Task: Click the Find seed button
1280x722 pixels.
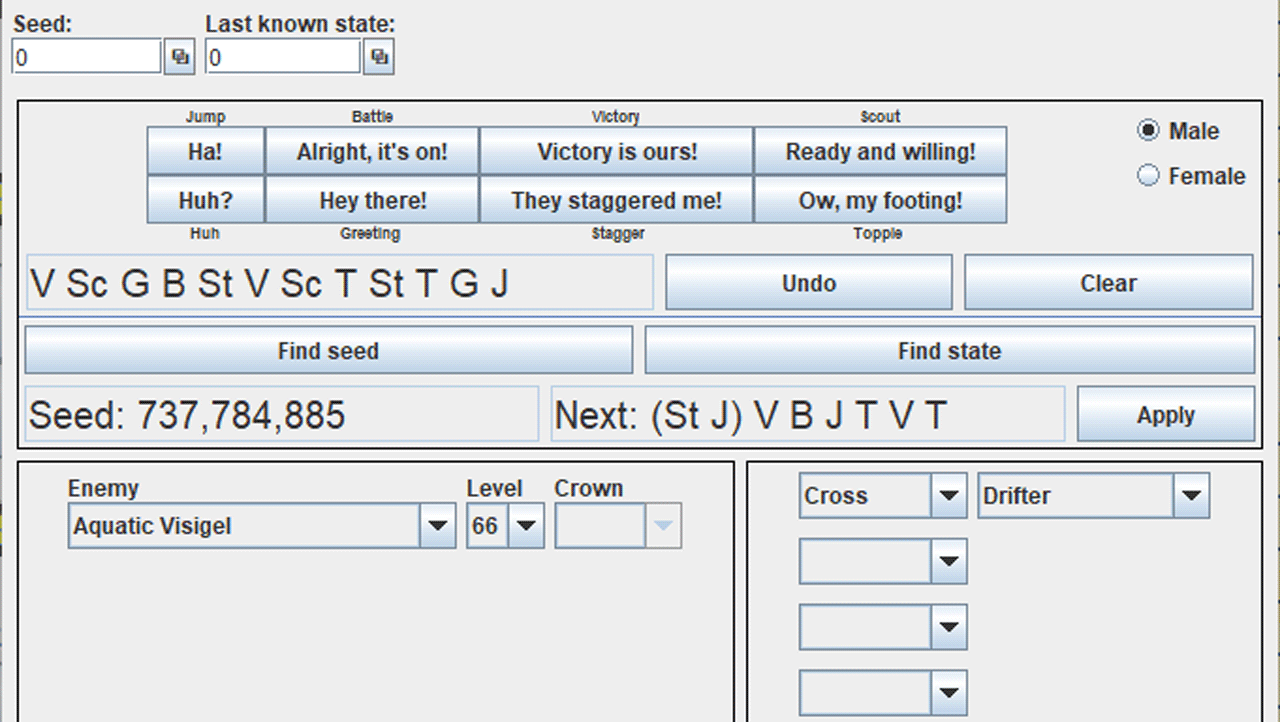Action: [x=328, y=351]
